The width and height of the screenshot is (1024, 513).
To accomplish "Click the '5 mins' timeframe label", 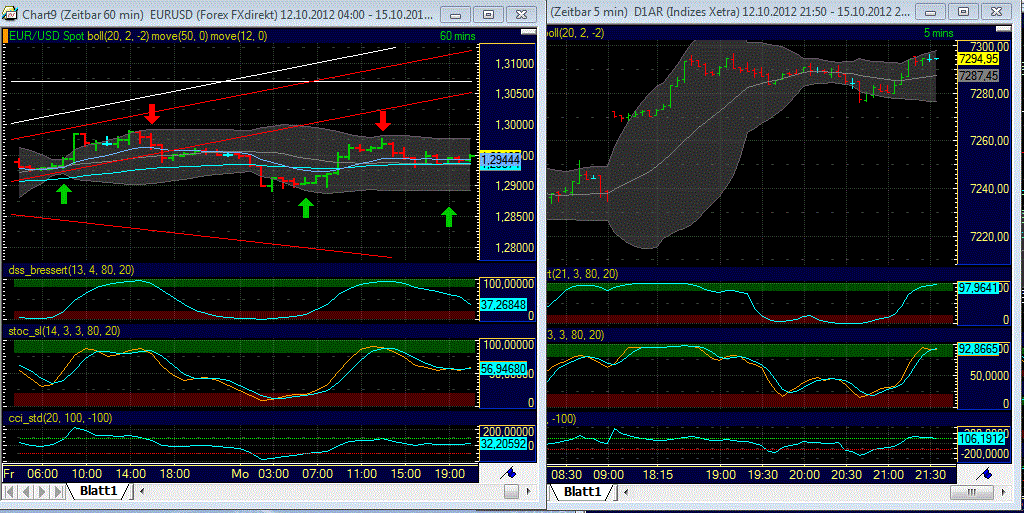I will click(x=938, y=33).
